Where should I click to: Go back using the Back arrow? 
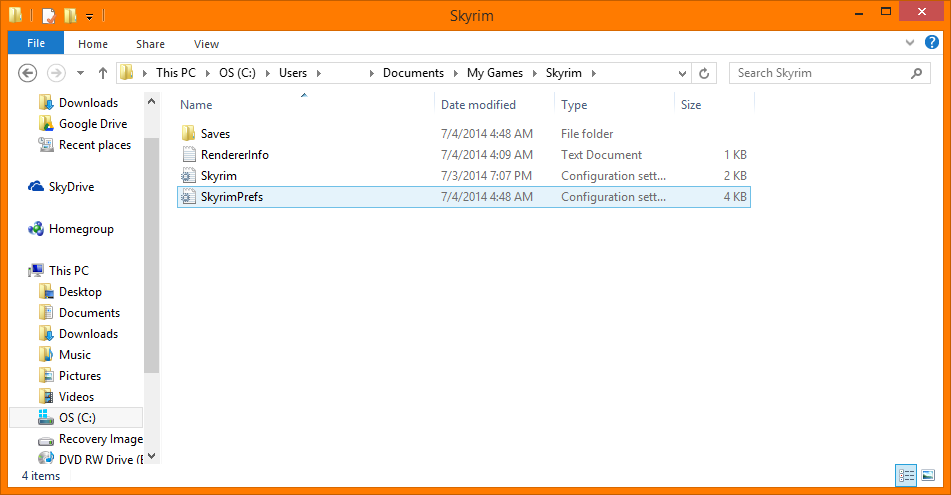pyautogui.click(x=28, y=73)
